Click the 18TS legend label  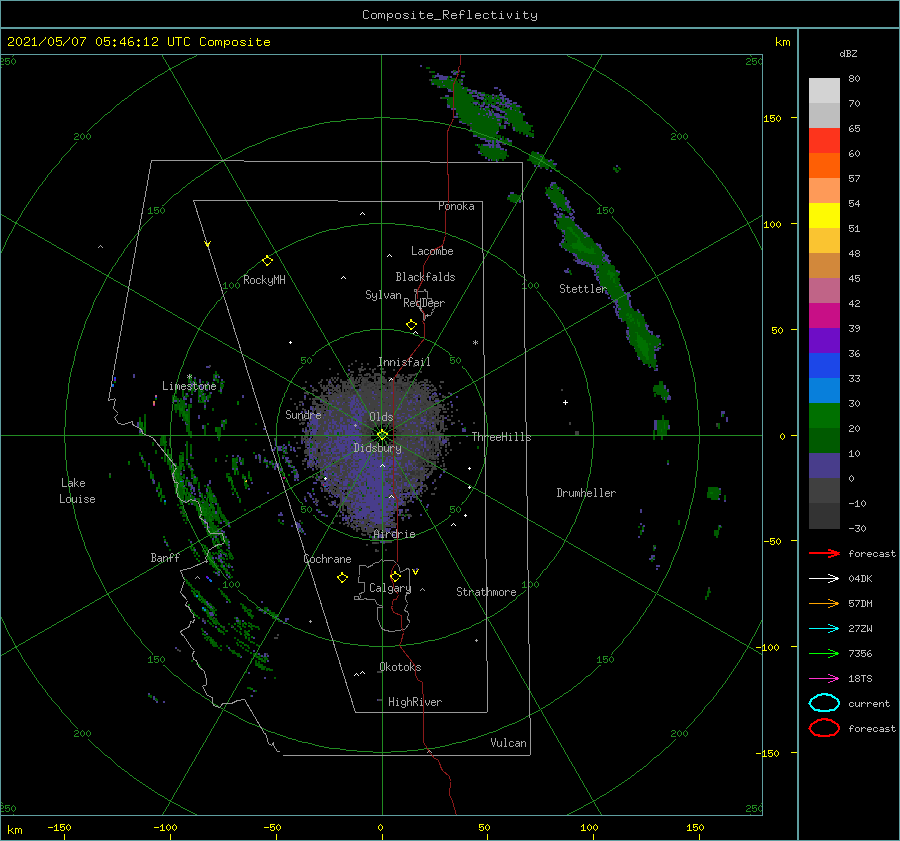coord(860,679)
